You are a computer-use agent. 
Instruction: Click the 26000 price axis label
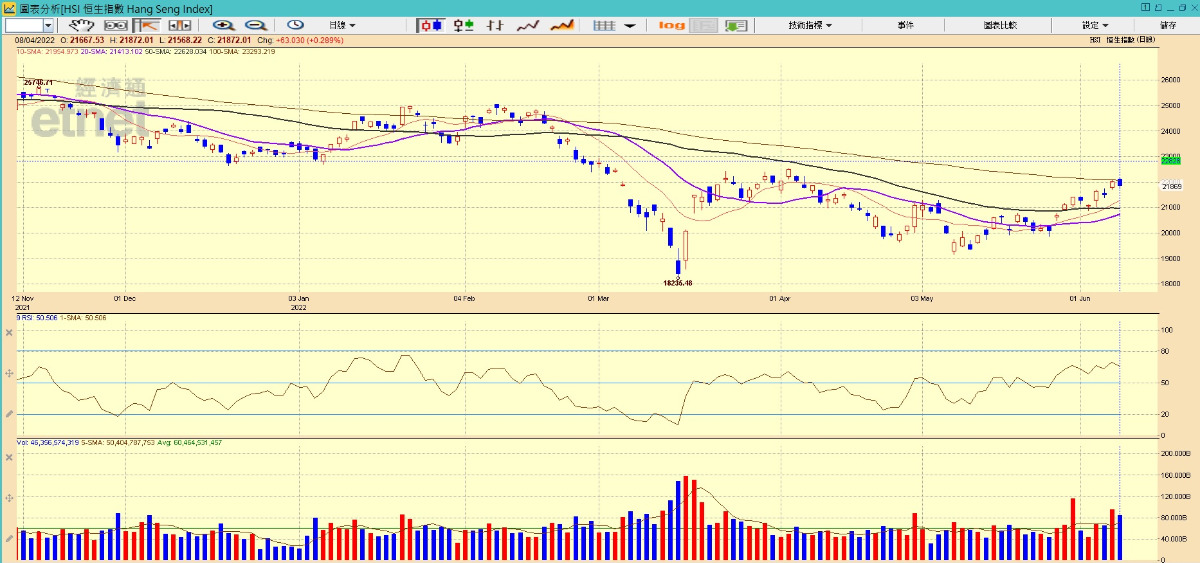[x=1172, y=80]
